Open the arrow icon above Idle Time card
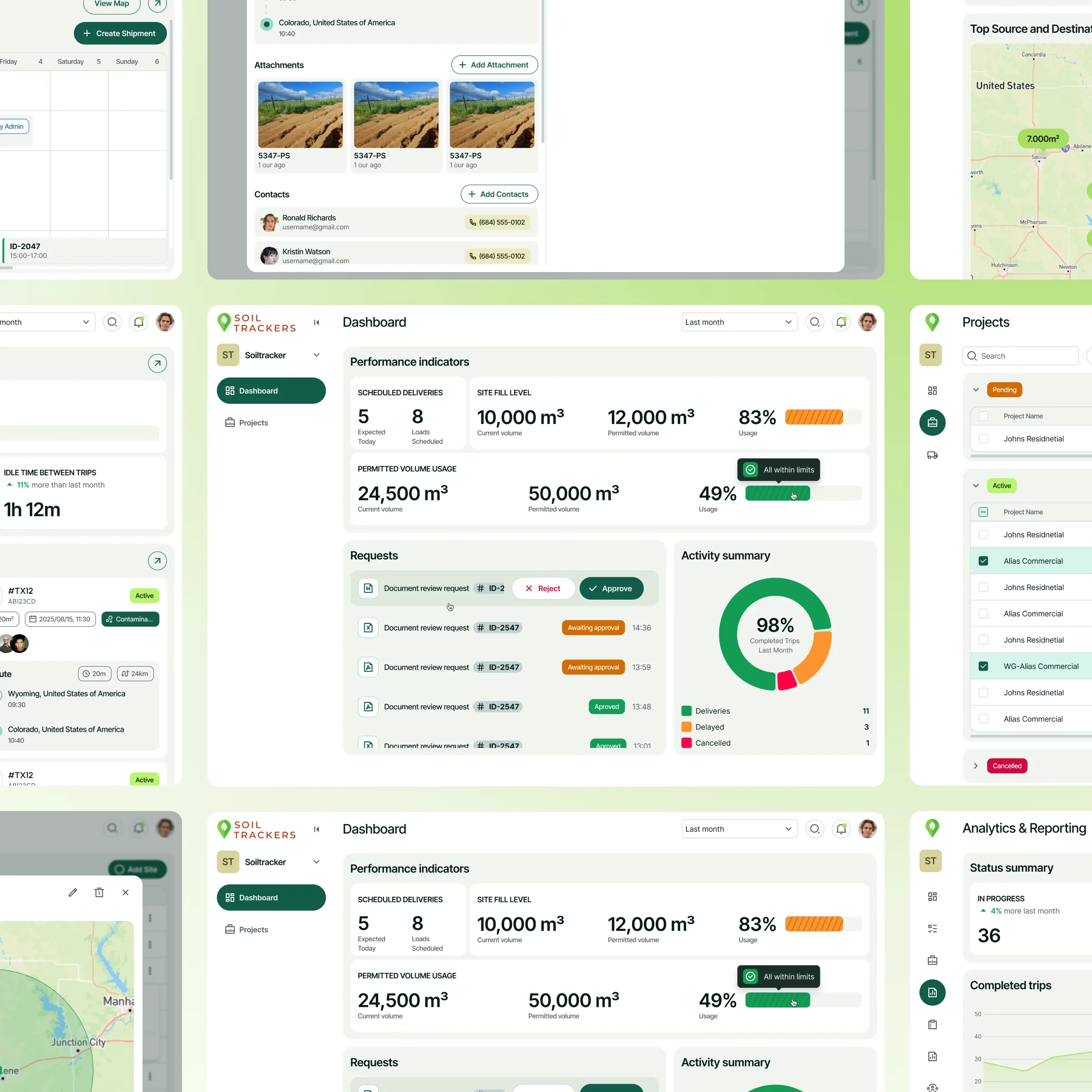The image size is (1092, 1092). 158,364
